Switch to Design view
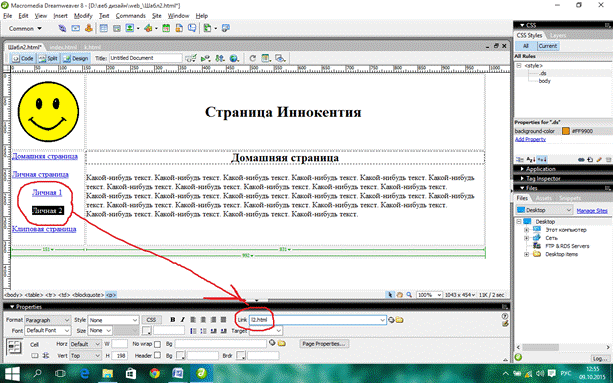This screenshot has width=613, height=383. point(76,58)
